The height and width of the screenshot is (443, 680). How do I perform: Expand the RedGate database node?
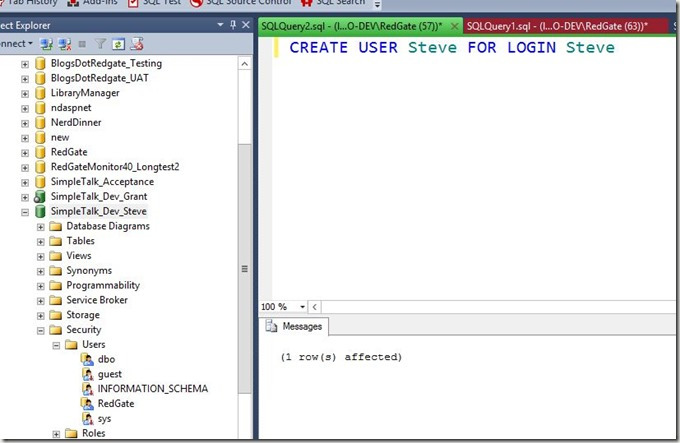point(25,153)
